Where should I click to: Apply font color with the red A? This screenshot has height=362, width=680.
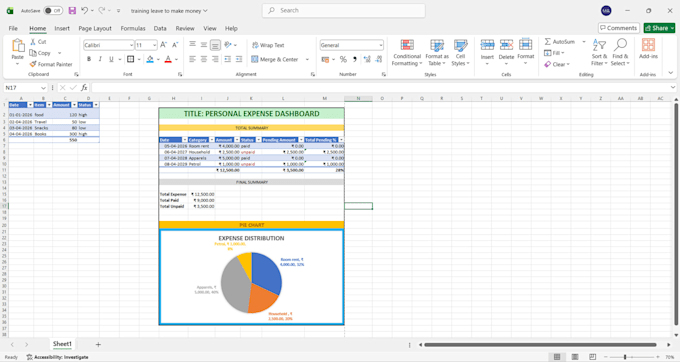point(168,59)
